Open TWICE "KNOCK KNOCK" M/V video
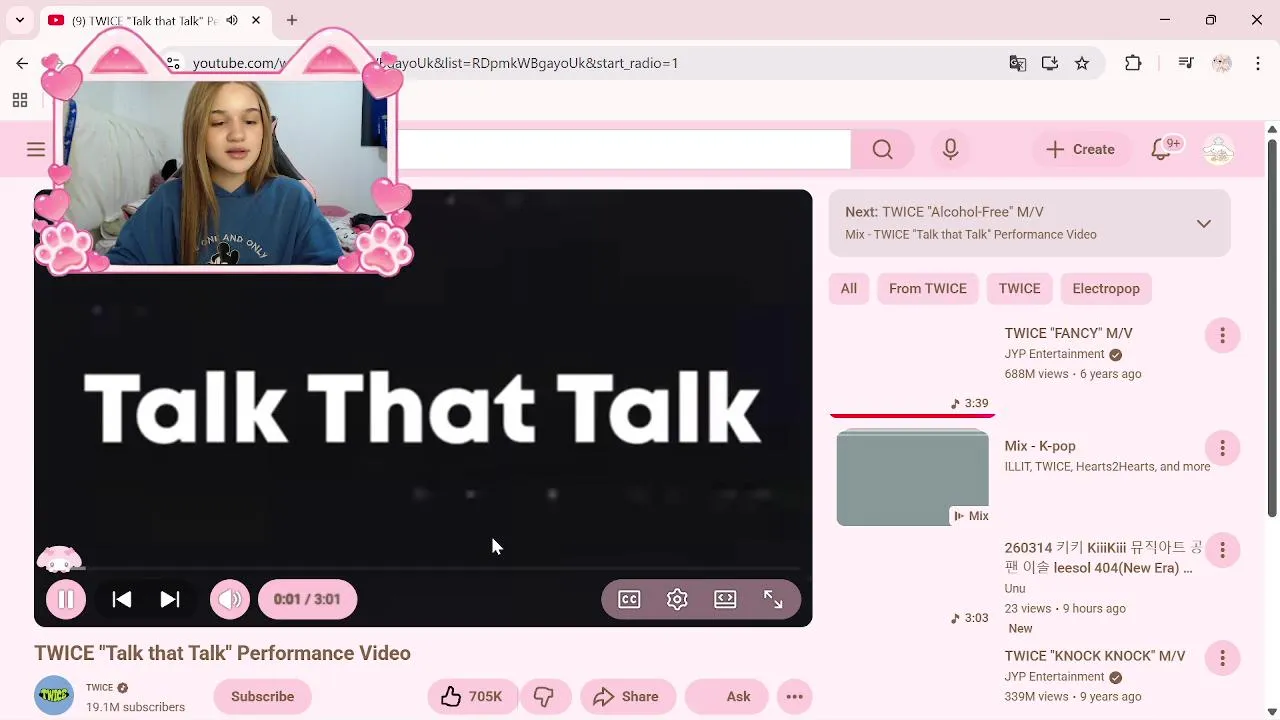 pyautogui.click(x=1094, y=656)
